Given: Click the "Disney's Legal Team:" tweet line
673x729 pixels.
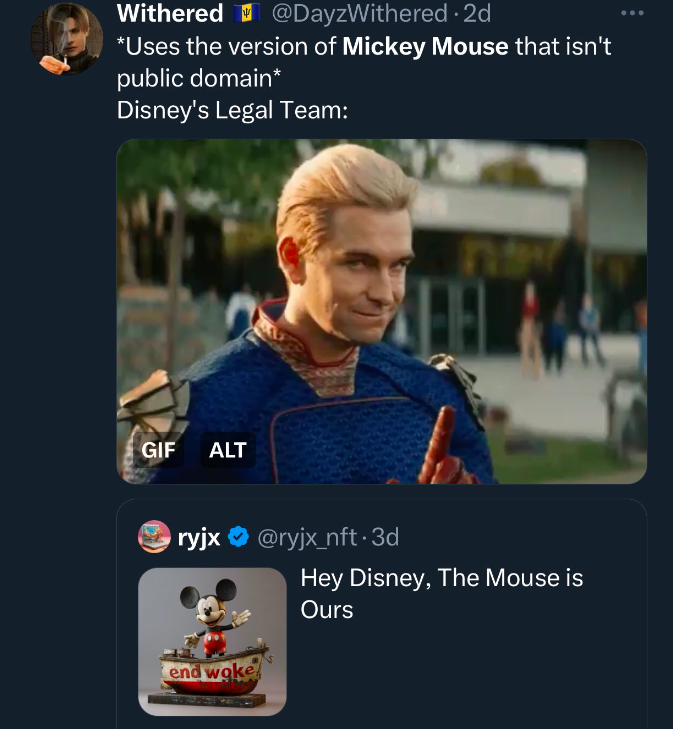Looking at the screenshot, I should tap(232, 110).
